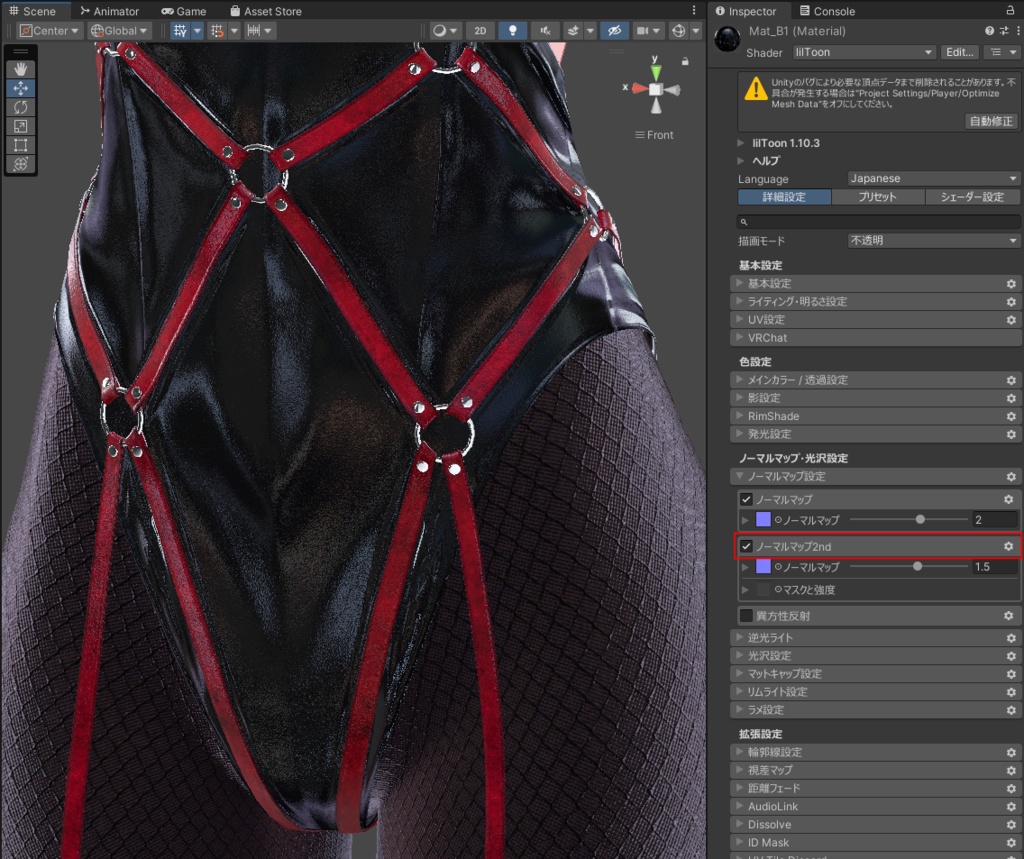Screen dimensions: 1024x859
Task: Toggle the scene view rotation lock icon
Action: tap(685, 61)
